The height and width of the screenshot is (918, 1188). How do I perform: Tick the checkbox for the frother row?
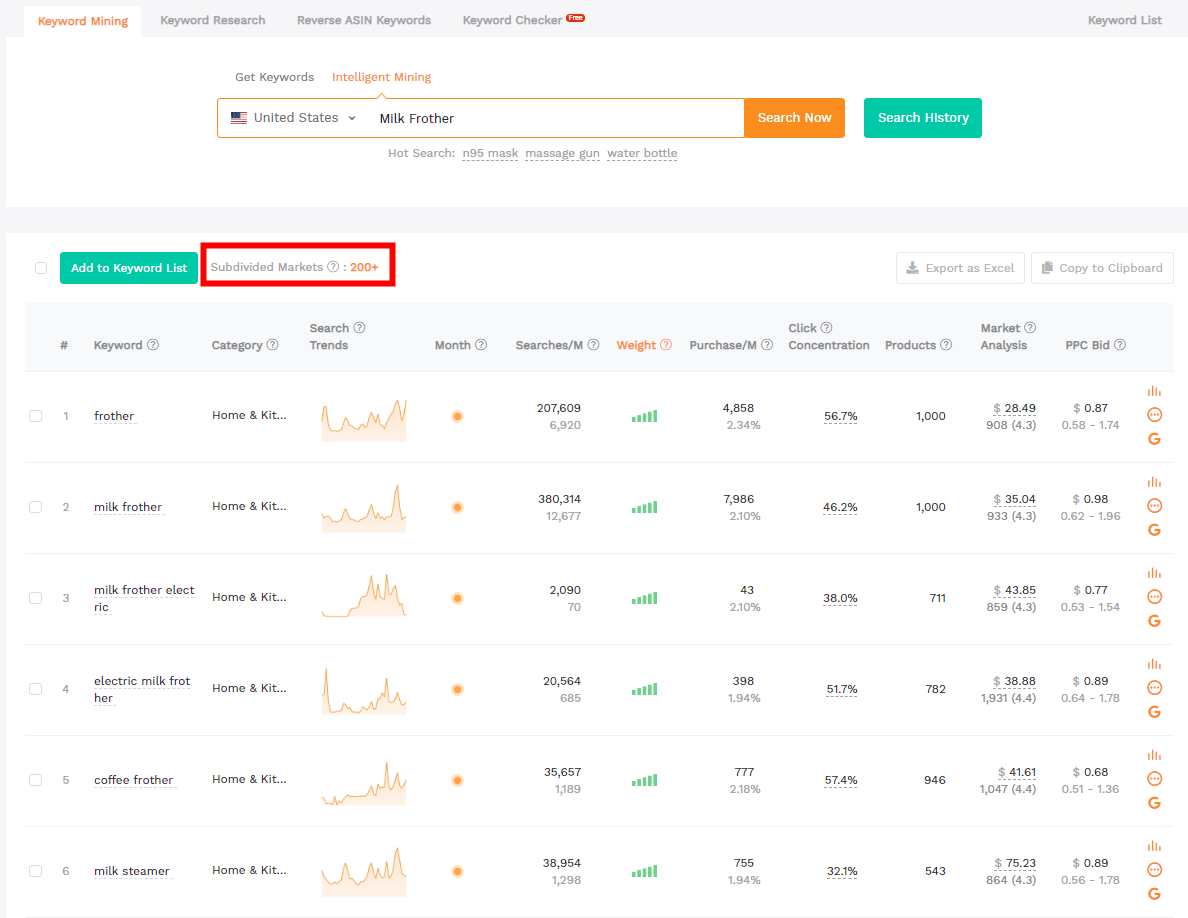point(36,416)
